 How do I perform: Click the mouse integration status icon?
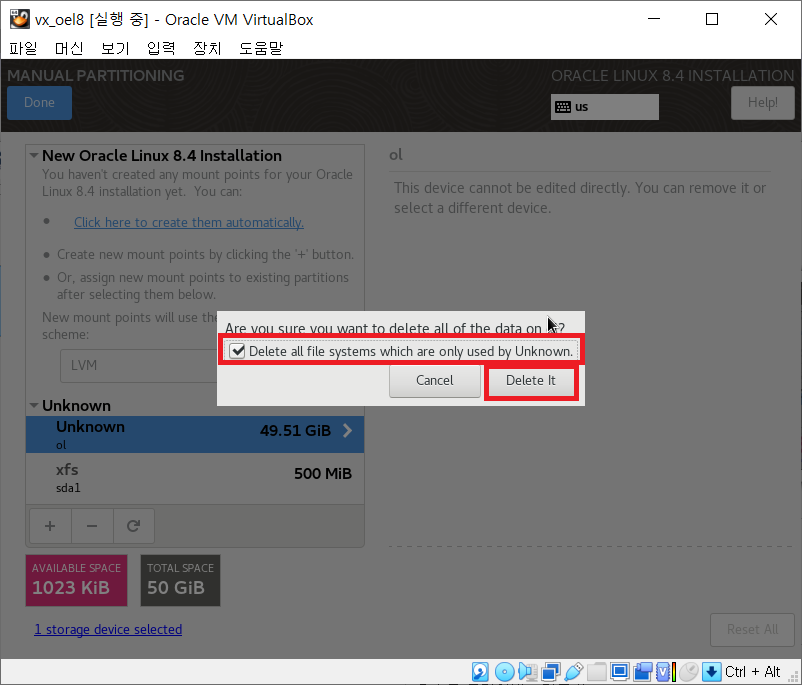[688, 671]
